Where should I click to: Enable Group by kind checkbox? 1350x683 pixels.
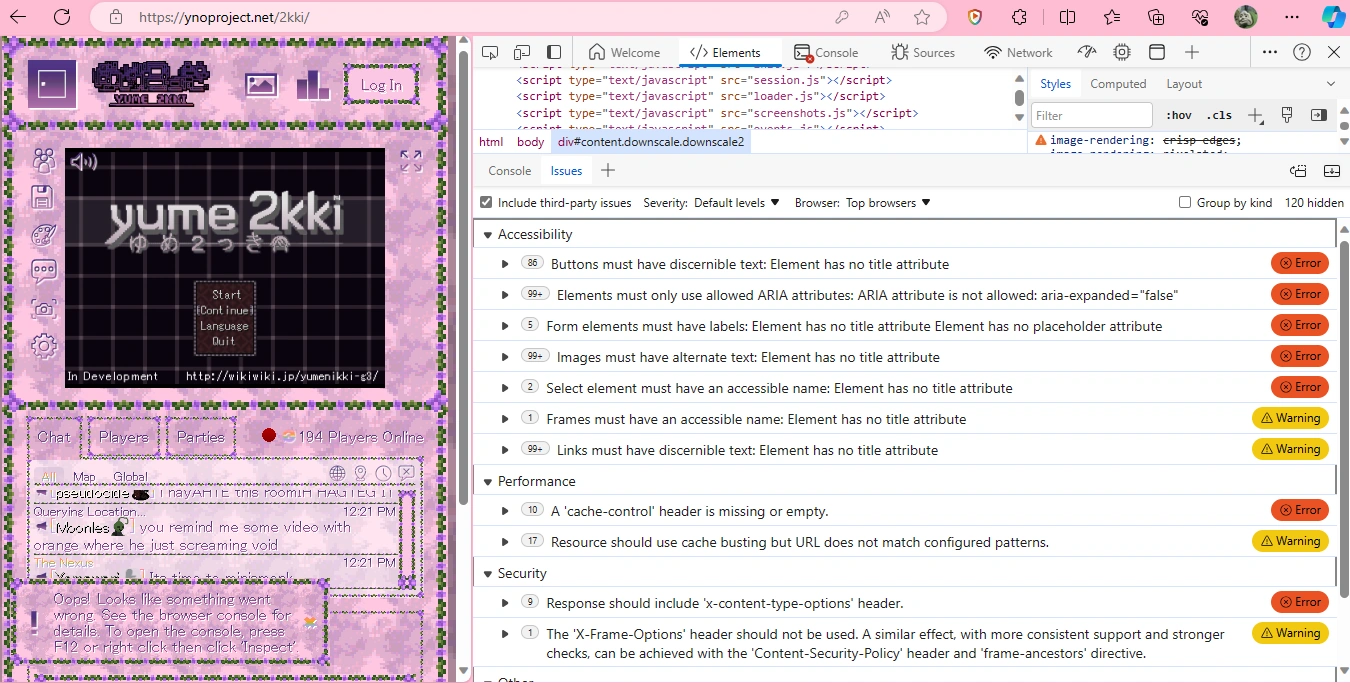(x=1183, y=202)
